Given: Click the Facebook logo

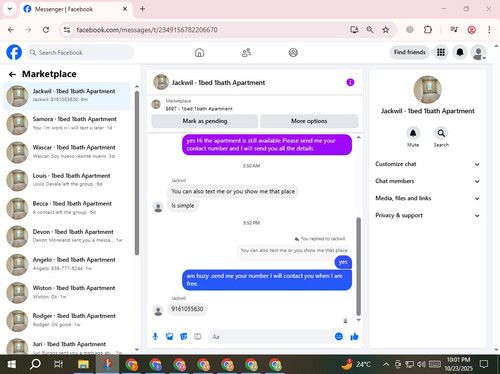Looking at the screenshot, I should 14,52.
